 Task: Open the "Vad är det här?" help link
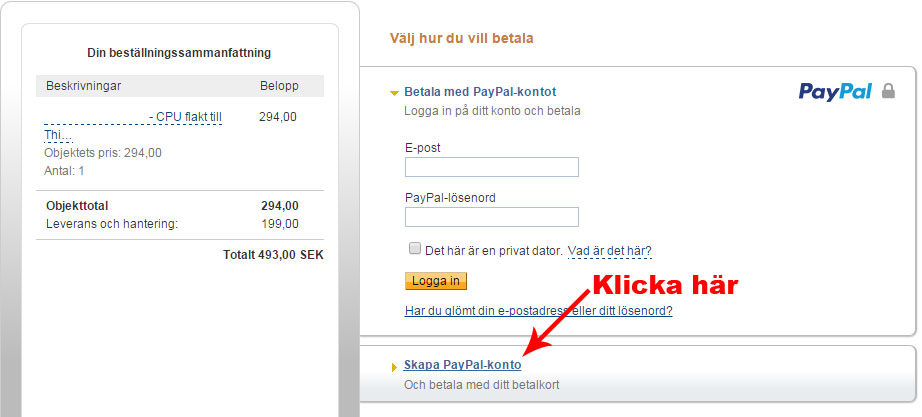click(x=616, y=251)
